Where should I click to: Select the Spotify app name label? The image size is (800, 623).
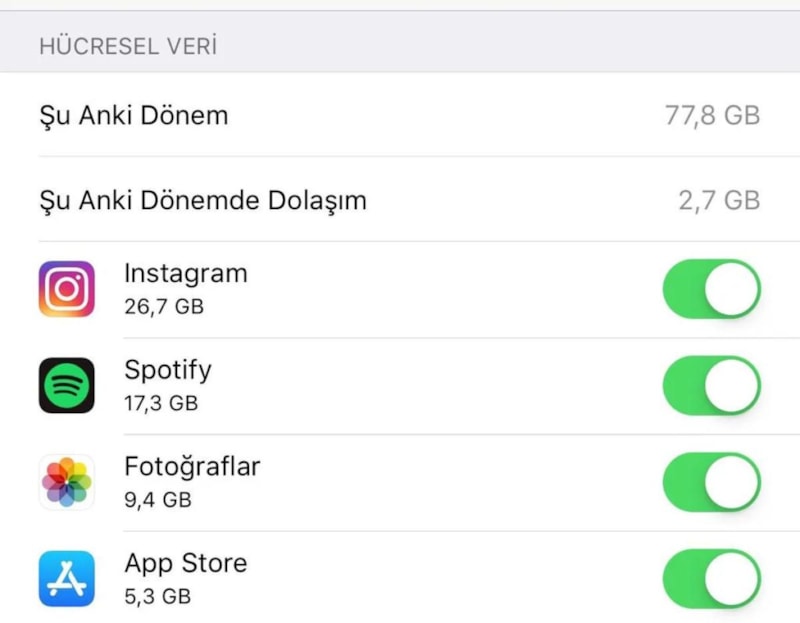tap(167, 370)
